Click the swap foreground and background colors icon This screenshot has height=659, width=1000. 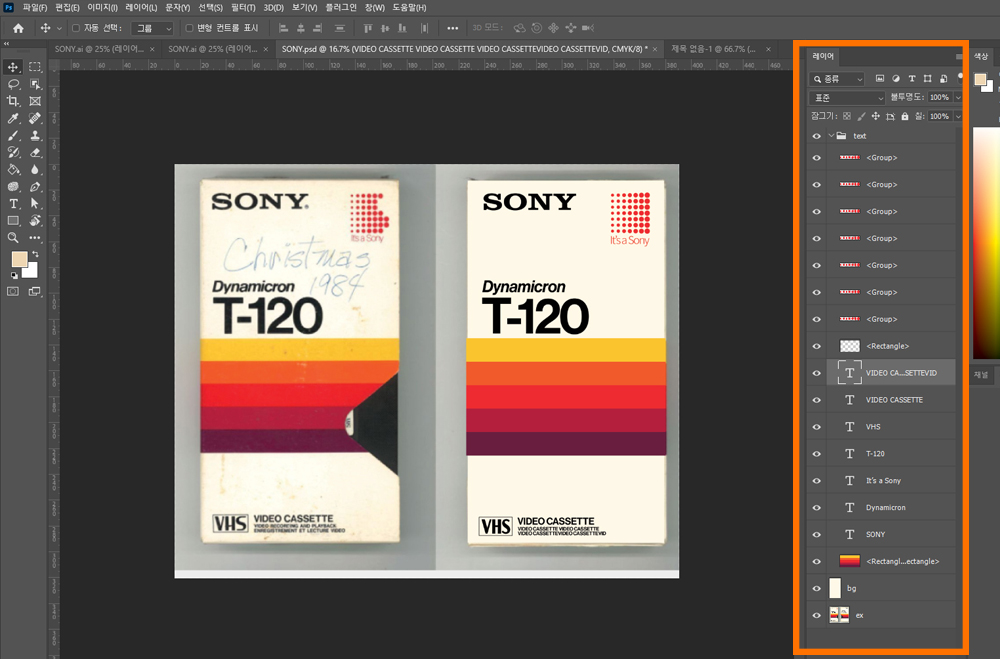(35, 254)
